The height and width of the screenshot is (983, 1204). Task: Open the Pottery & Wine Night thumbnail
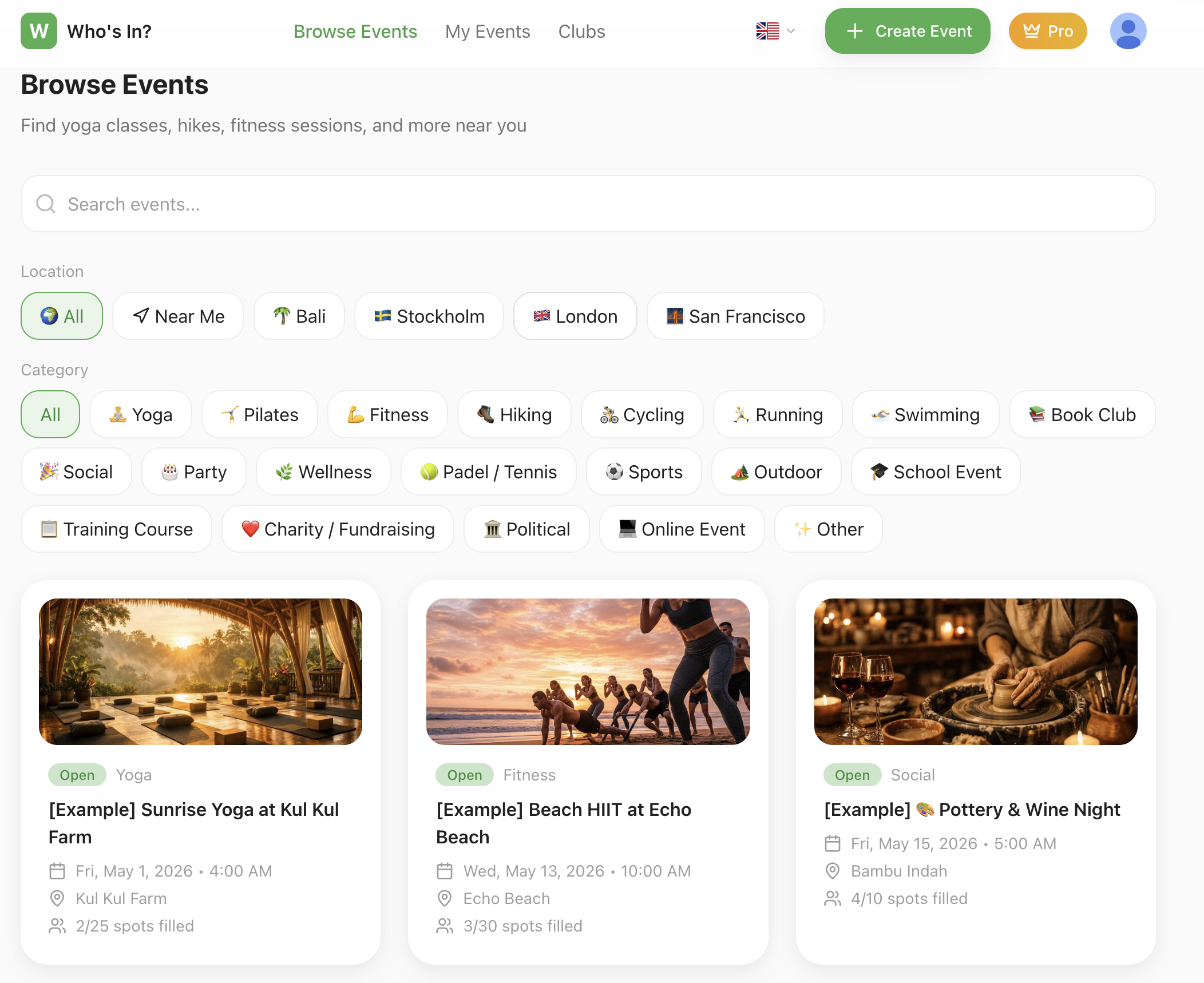coord(976,671)
